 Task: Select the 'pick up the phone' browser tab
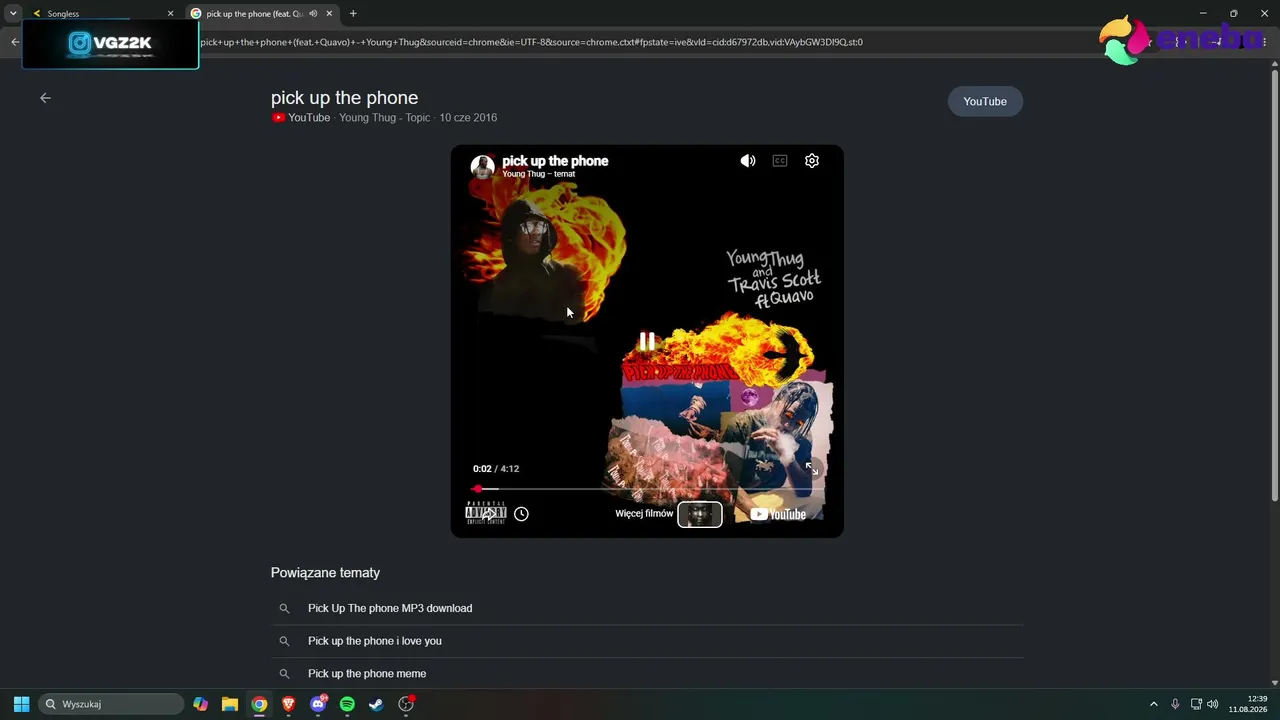point(262,14)
